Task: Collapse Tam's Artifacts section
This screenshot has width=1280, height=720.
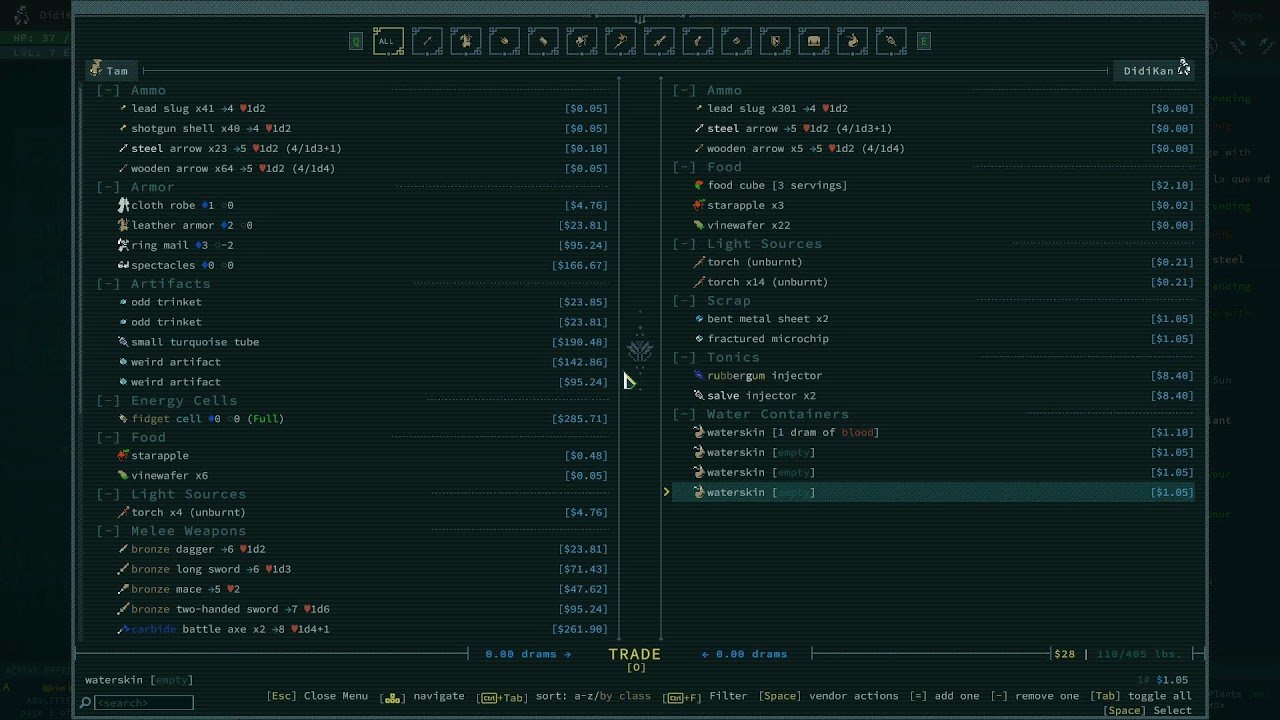Action: coord(108,284)
